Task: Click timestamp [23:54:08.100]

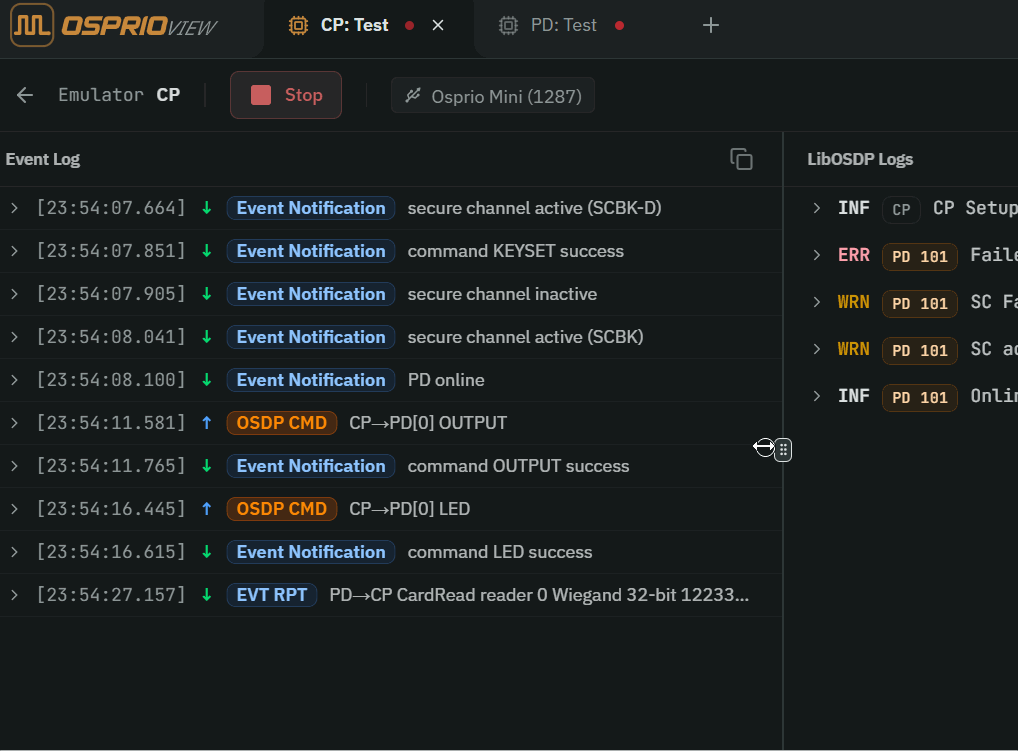Action: pos(111,380)
